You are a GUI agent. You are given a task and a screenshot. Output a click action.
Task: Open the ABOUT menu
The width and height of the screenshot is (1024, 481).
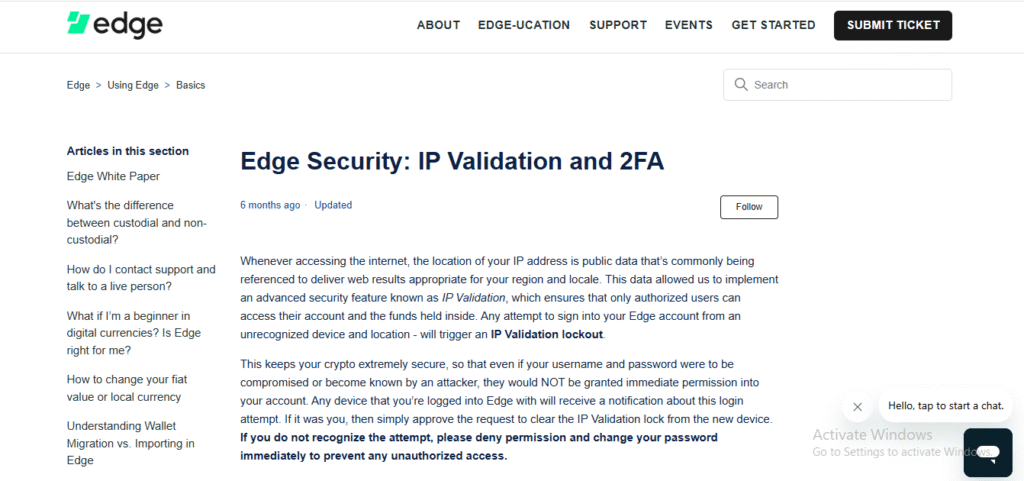(438, 25)
